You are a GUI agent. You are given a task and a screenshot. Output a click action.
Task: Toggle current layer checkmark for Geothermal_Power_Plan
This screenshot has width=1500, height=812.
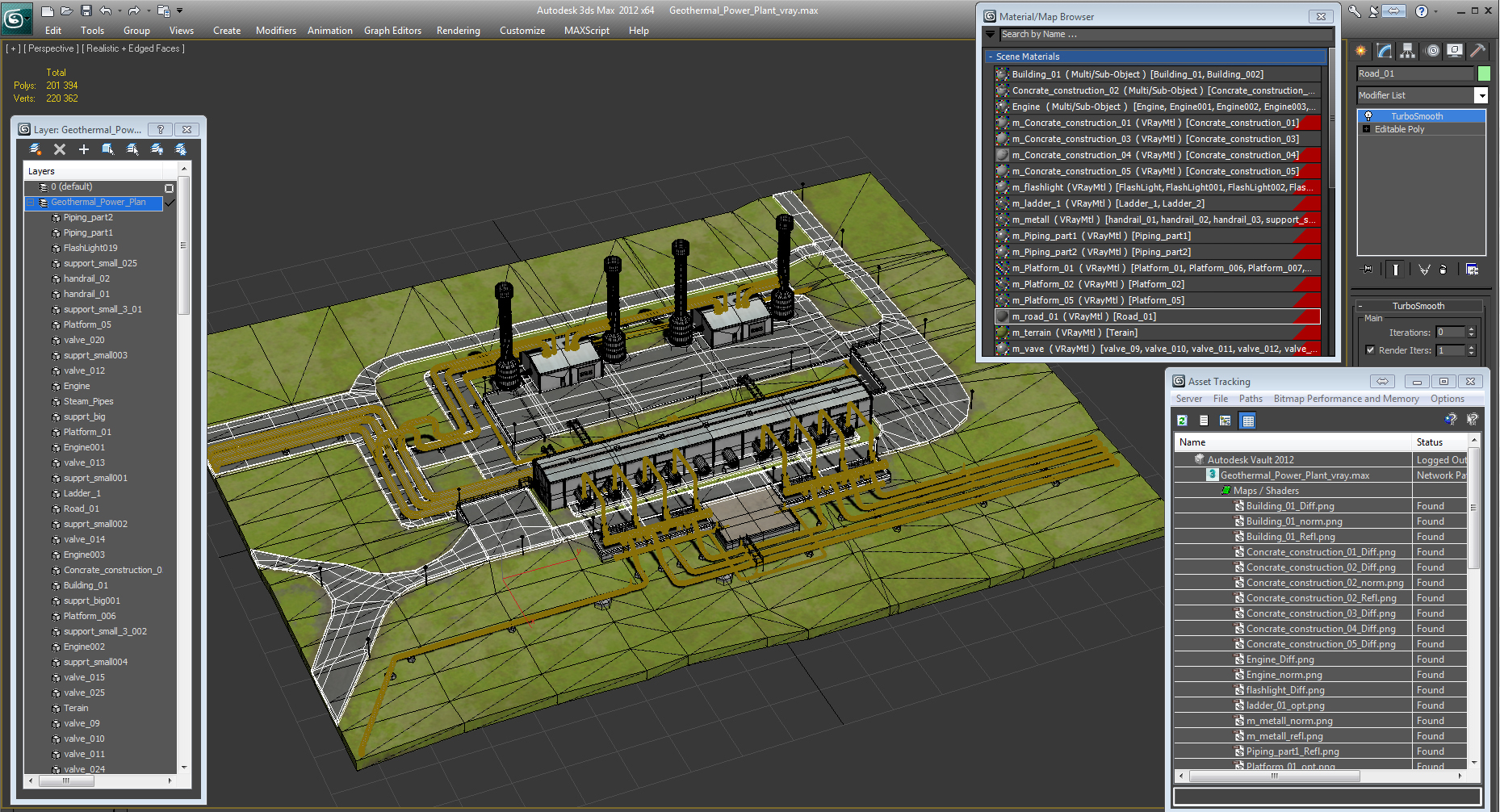[170, 203]
